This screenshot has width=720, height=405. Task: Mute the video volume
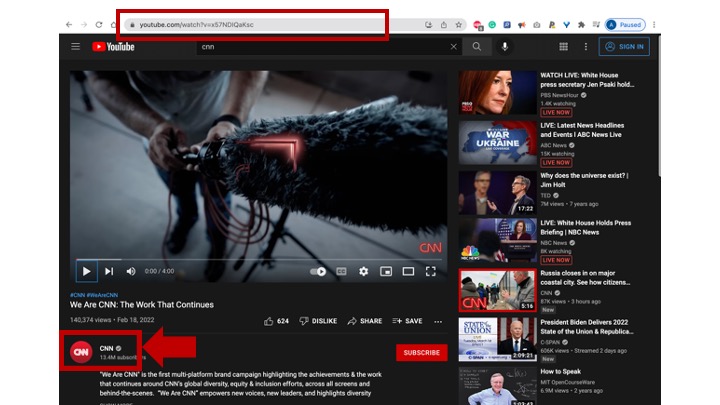[x=131, y=271]
